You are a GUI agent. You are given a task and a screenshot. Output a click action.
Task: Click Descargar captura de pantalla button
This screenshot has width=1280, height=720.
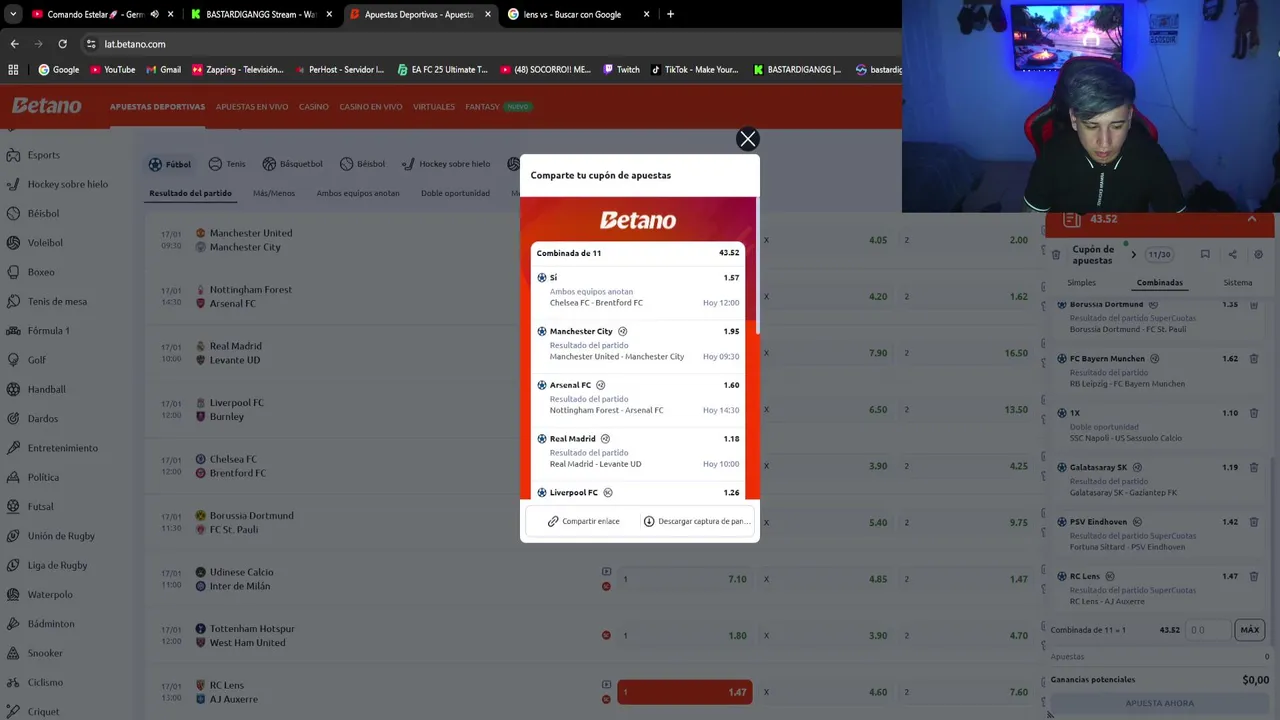697,521
